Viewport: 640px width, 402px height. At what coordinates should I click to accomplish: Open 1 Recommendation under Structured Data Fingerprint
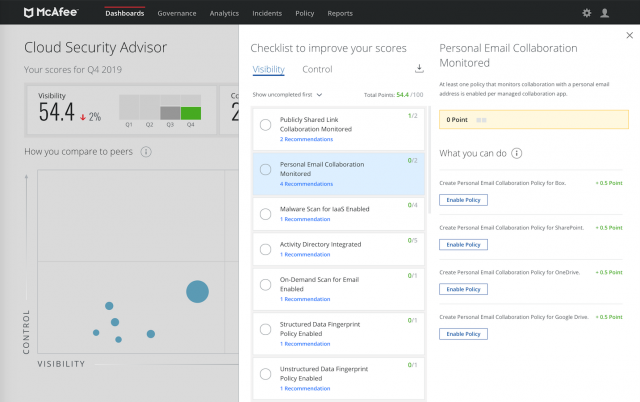pyautogui.click(x=305, y=344)
